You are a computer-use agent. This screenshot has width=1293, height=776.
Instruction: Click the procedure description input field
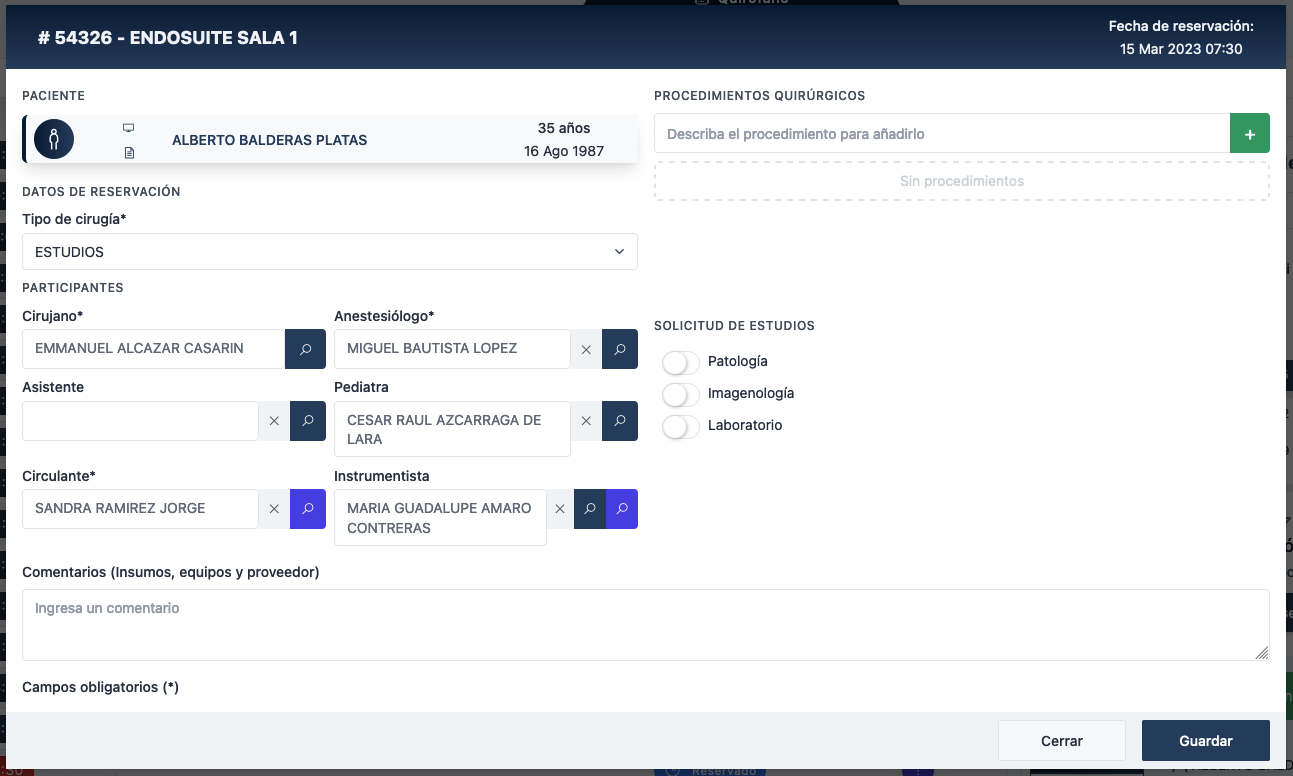coord(941,134)
